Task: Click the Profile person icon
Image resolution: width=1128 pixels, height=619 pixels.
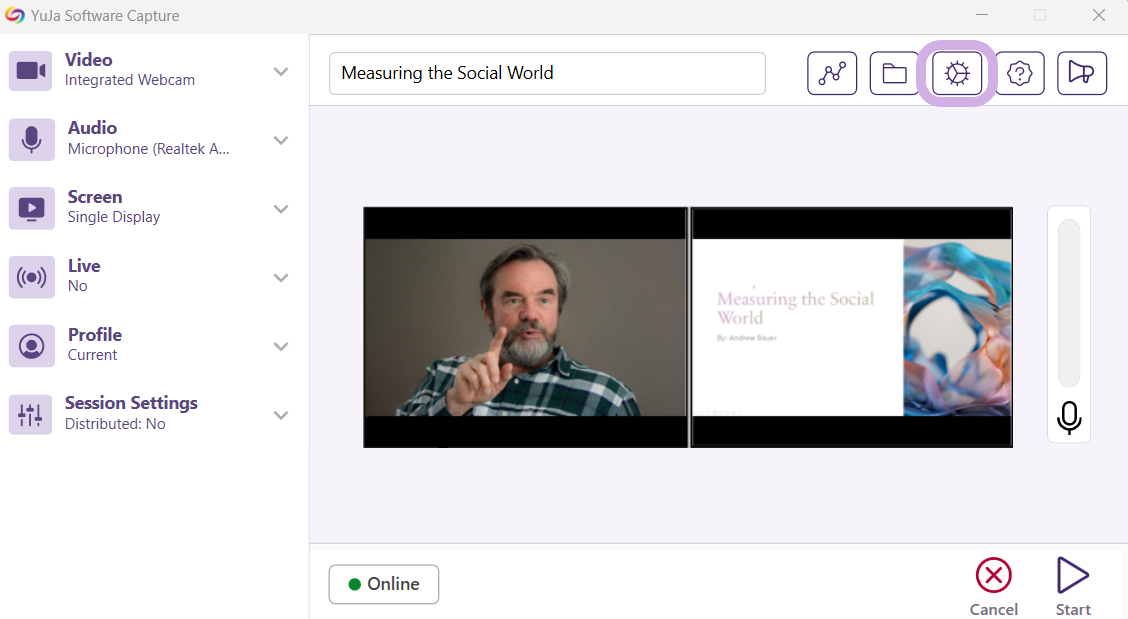Action: coord(31,346)
